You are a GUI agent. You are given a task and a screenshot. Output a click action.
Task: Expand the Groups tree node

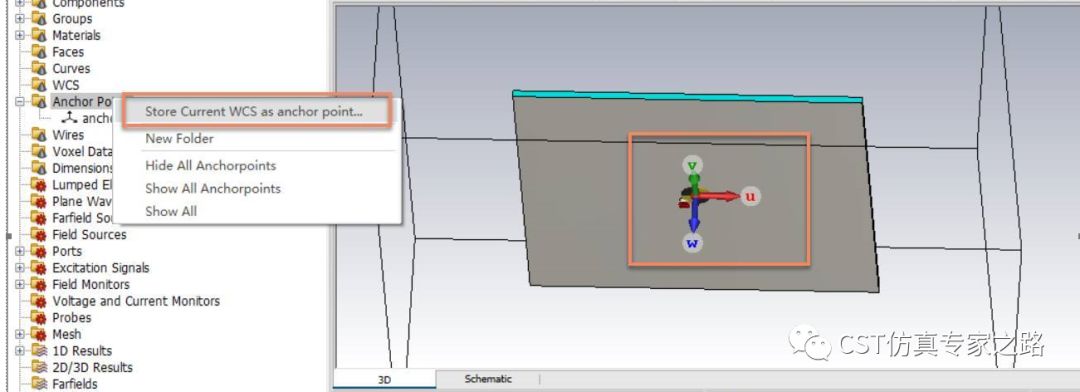click(20, 19)
